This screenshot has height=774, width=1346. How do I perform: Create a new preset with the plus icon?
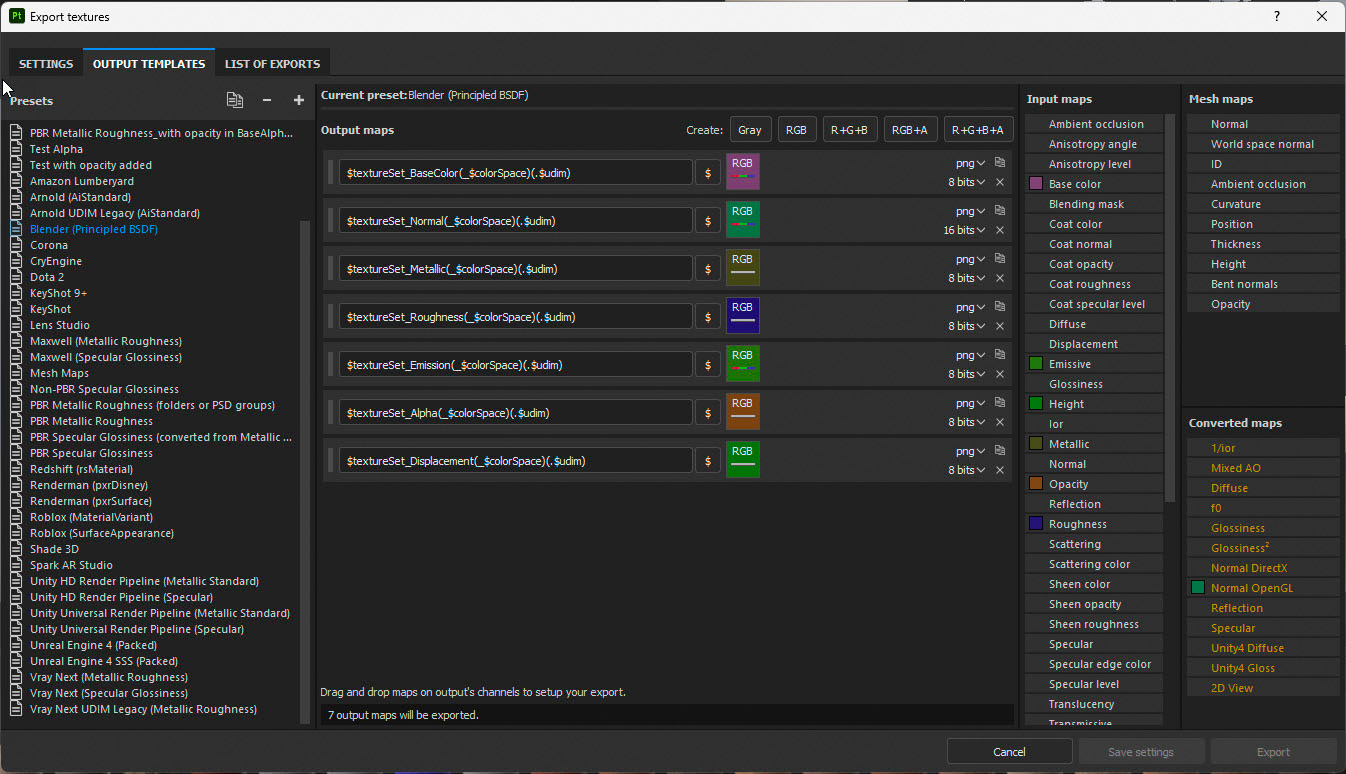coord(298,100)
